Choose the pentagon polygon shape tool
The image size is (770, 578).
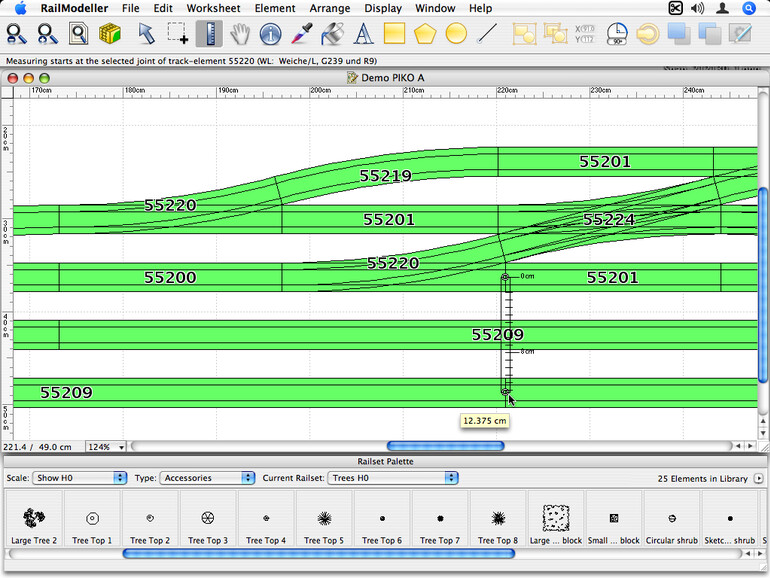tap(425, 34)
